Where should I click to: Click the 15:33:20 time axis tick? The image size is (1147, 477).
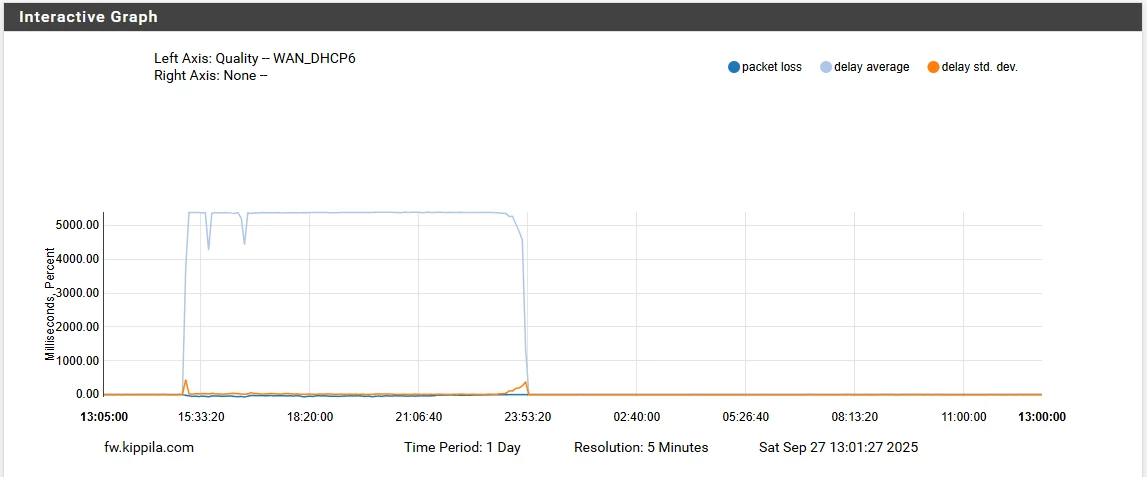[200, 417]
